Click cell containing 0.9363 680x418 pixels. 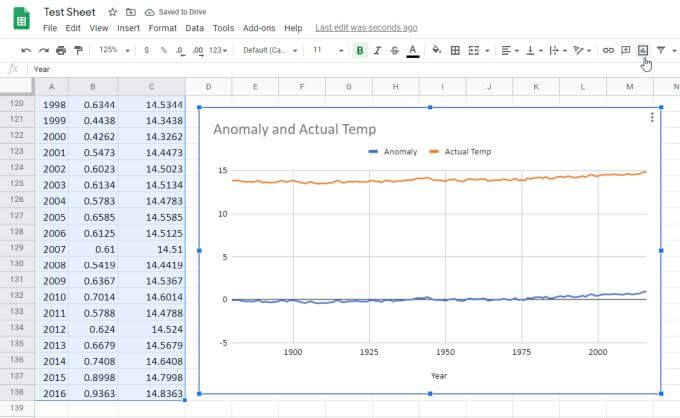(x=93, y=393)
